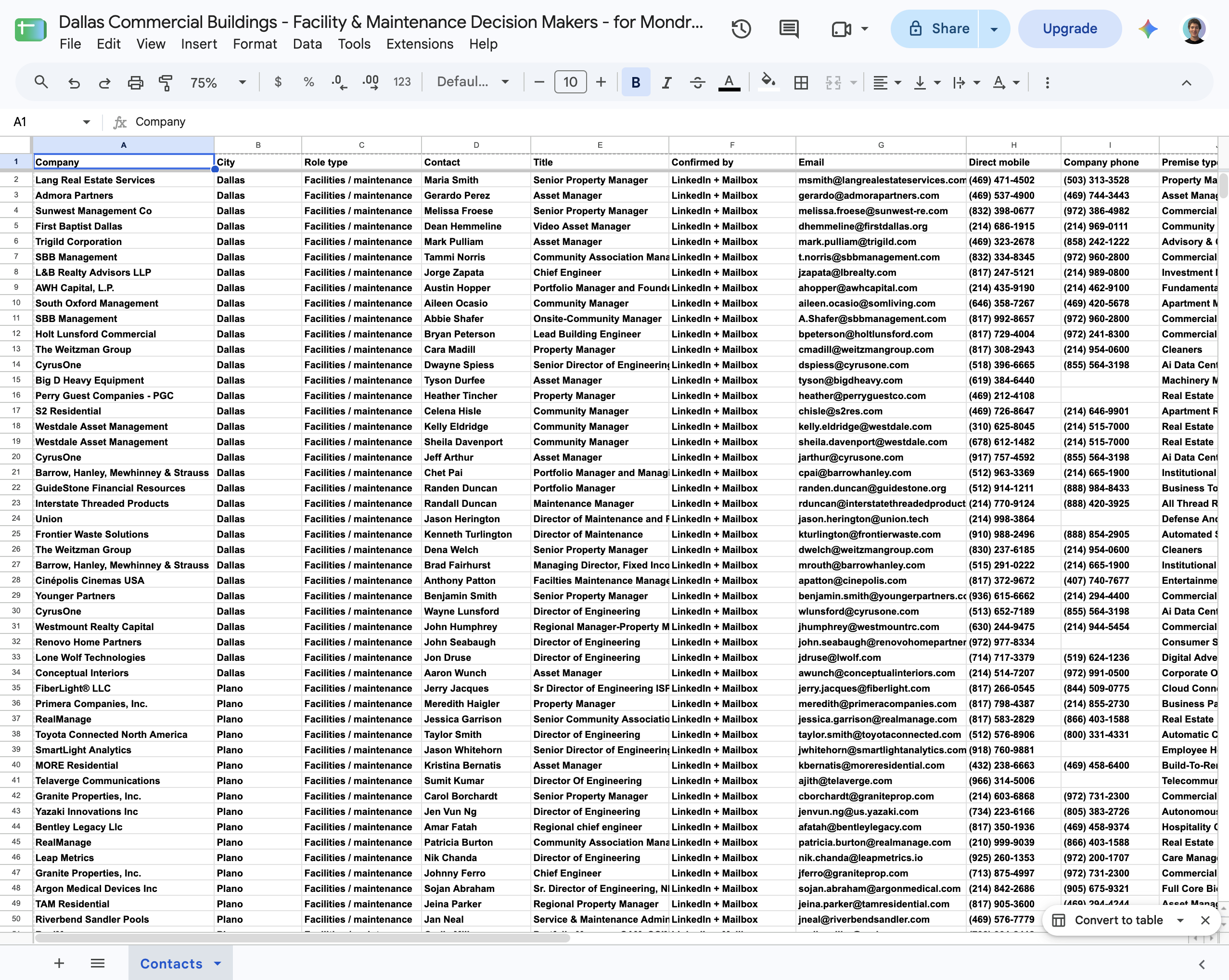
Task: Open the comments panel icon
Action: pyautogui.click(x=789, y=28)
